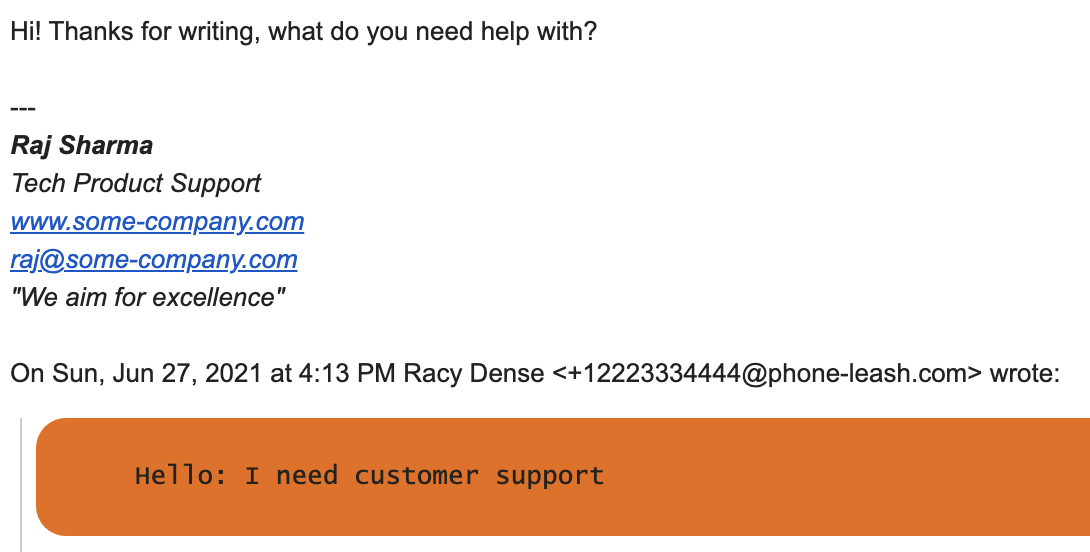1090x552 pixels.
Task: Click the greeting line starting with Hi! Thanks
Action: (304, 32)
